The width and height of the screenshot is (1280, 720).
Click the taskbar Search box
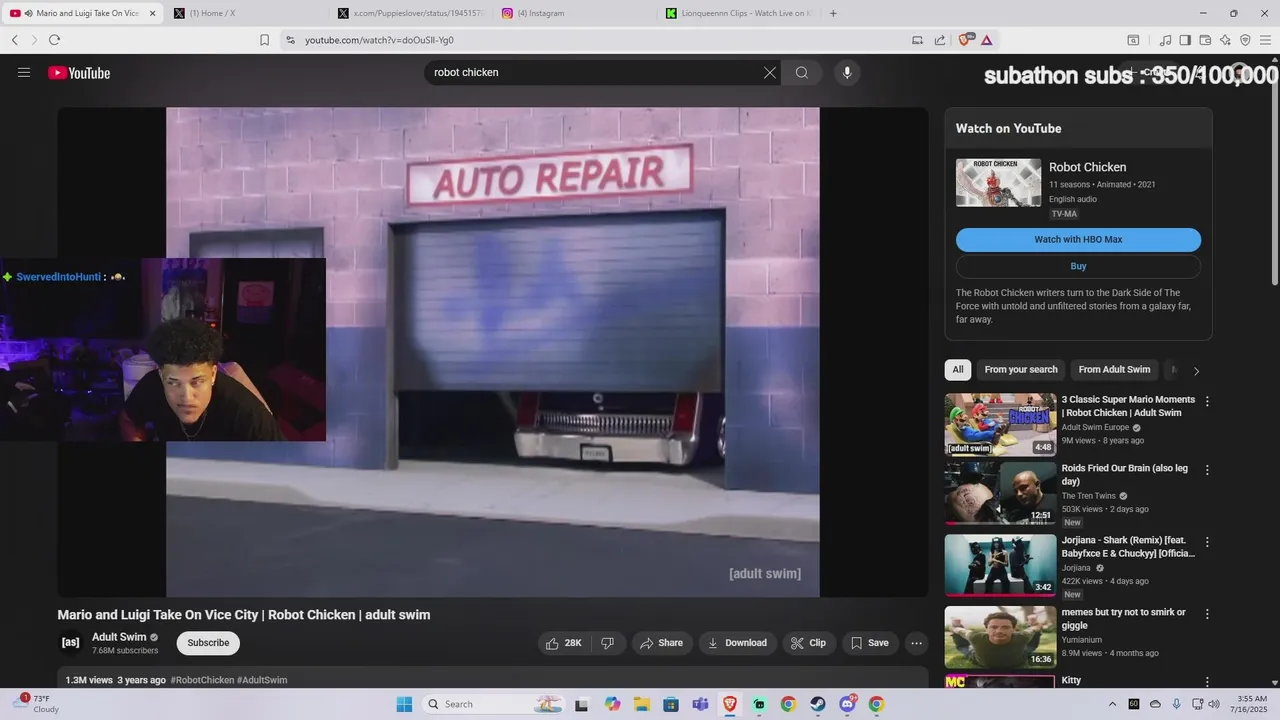tap(494, 704)
